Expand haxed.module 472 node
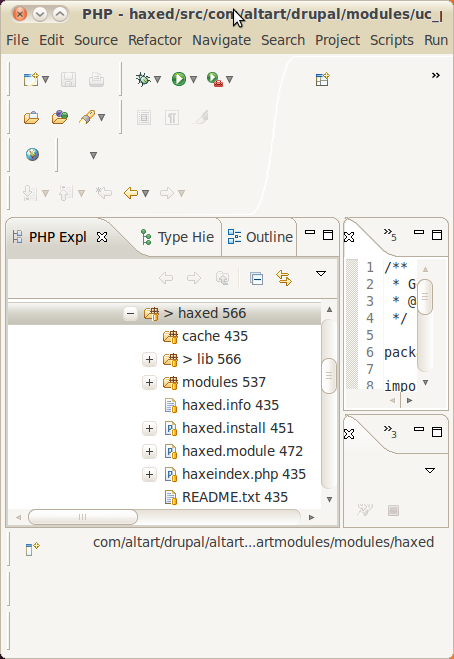 click(x=149, y=451)
